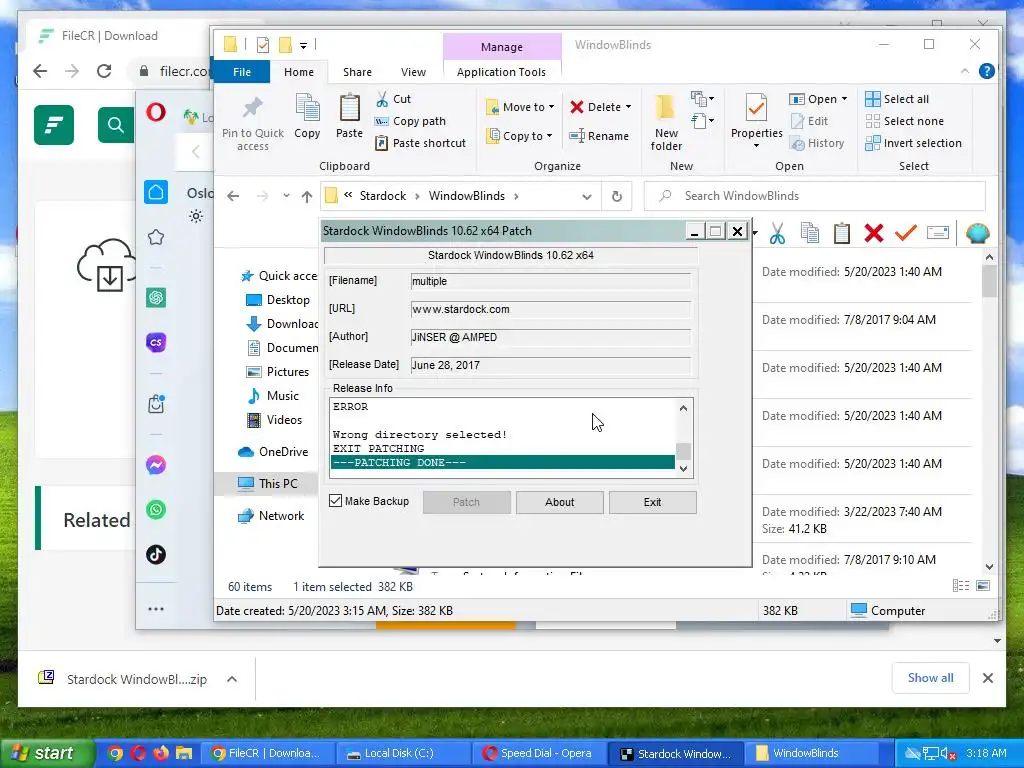Expand the Open dropdown arrow in ribbon

coord(844,99)
